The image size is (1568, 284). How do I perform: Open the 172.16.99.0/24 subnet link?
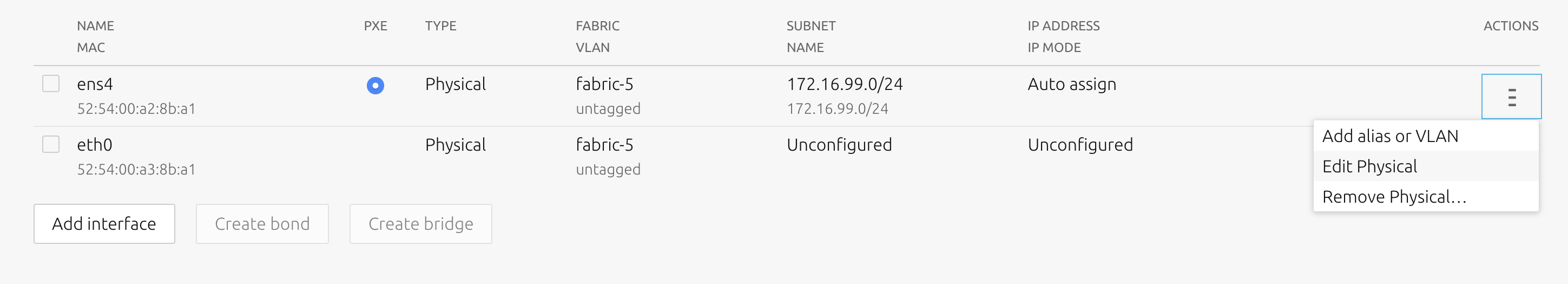(844, 84)
